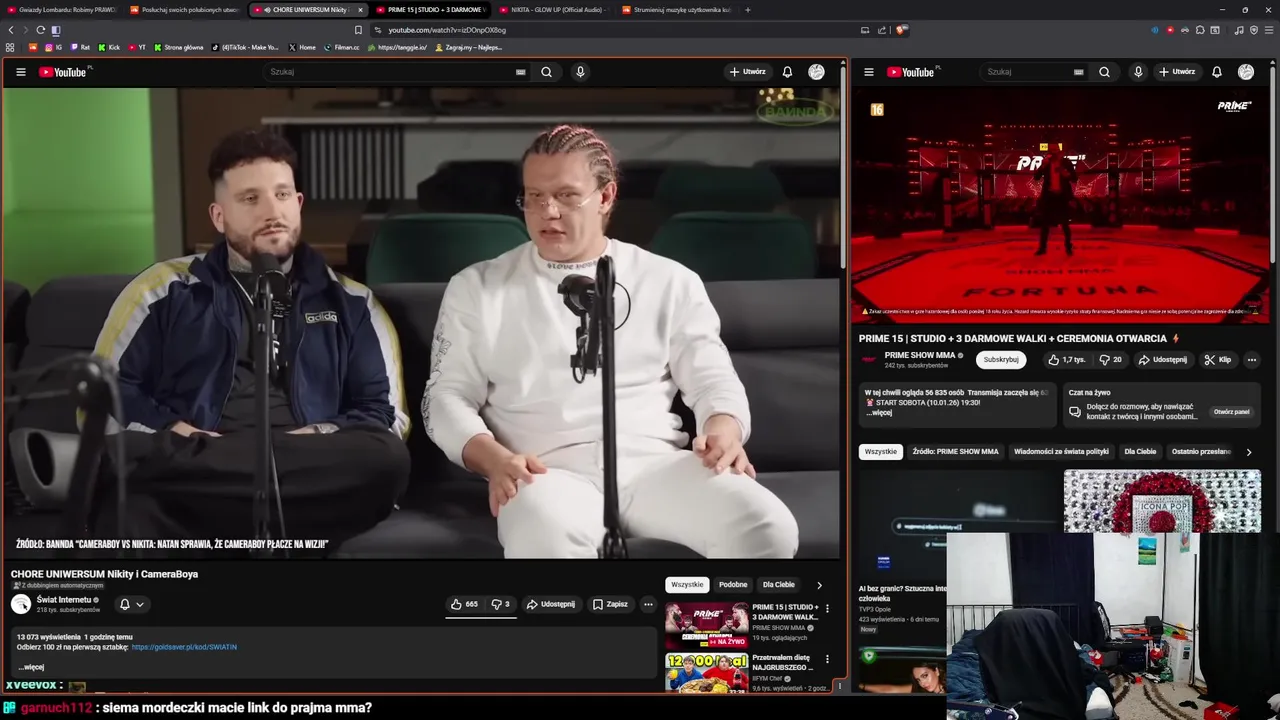Dislike the PRIME 15 livestream
1280x720 pixels.
1111,360
